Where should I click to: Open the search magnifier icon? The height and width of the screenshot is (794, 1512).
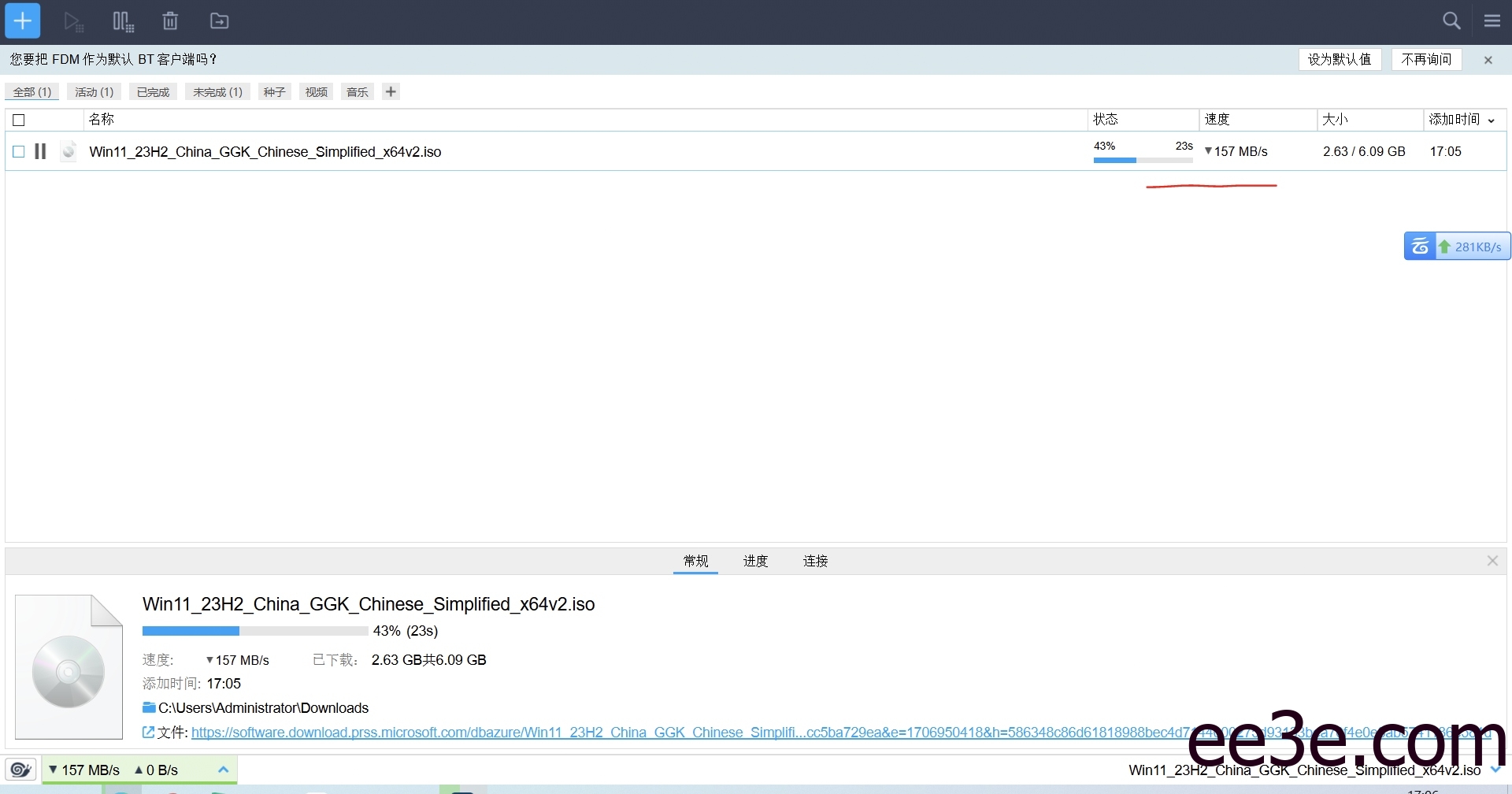[x=1451, y=21]
